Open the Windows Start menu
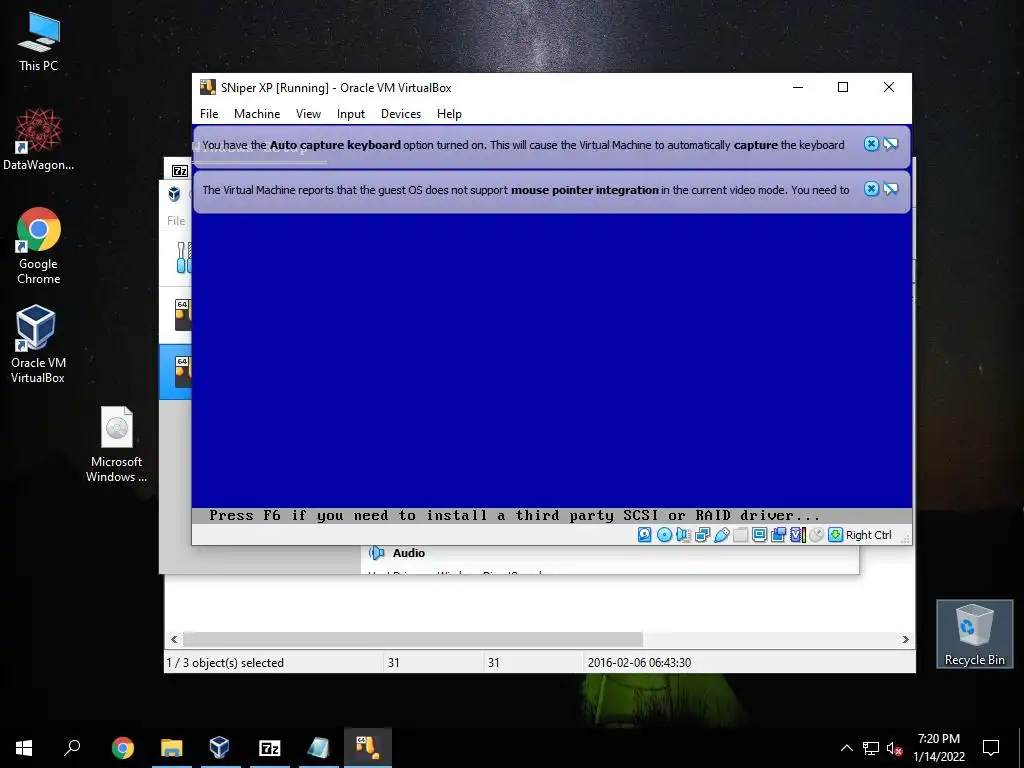The image size is (1024, 768). pyautogui.click(x=24, y=748)
